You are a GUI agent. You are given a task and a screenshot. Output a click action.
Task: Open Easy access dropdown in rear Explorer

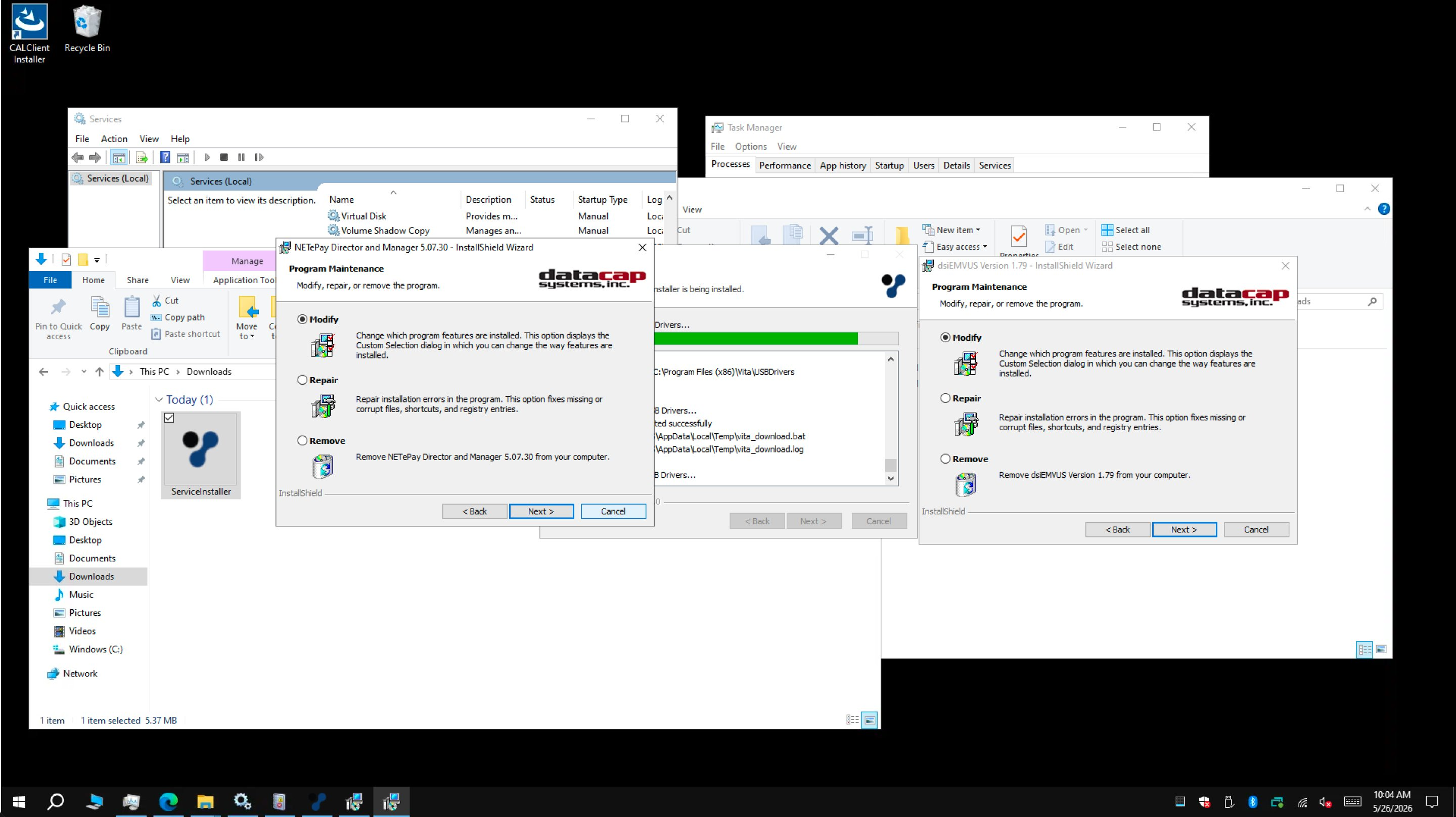point(954,247)
